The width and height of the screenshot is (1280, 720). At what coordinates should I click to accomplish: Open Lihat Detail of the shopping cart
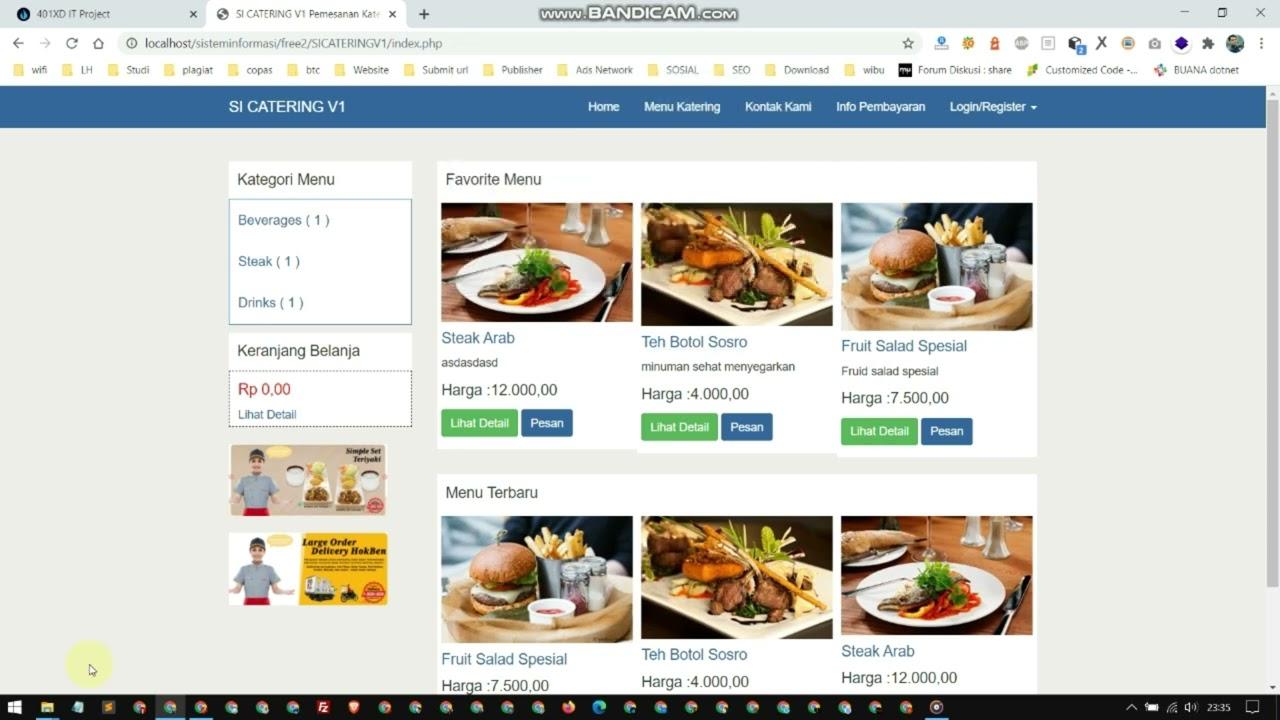click(267, 414)
